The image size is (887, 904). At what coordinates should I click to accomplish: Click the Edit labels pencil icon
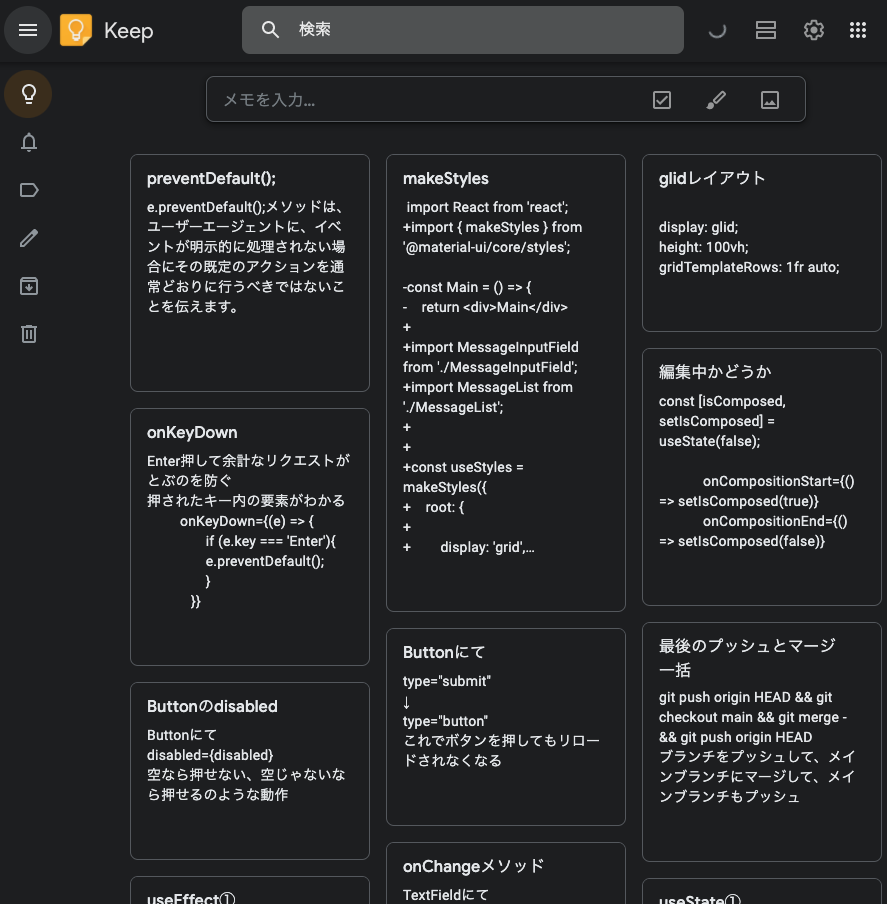[28, 238]
